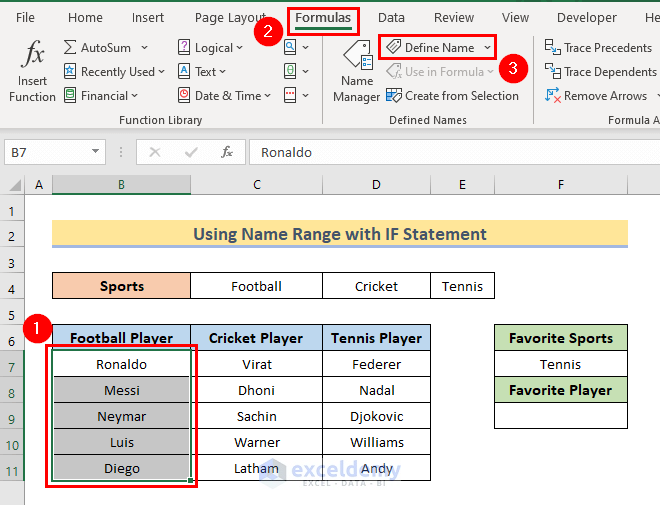The height and width of the screenshot is (505, 660).
Task: Expand the Name Box dropdown arrow
Action: click(x=96, y=153)
